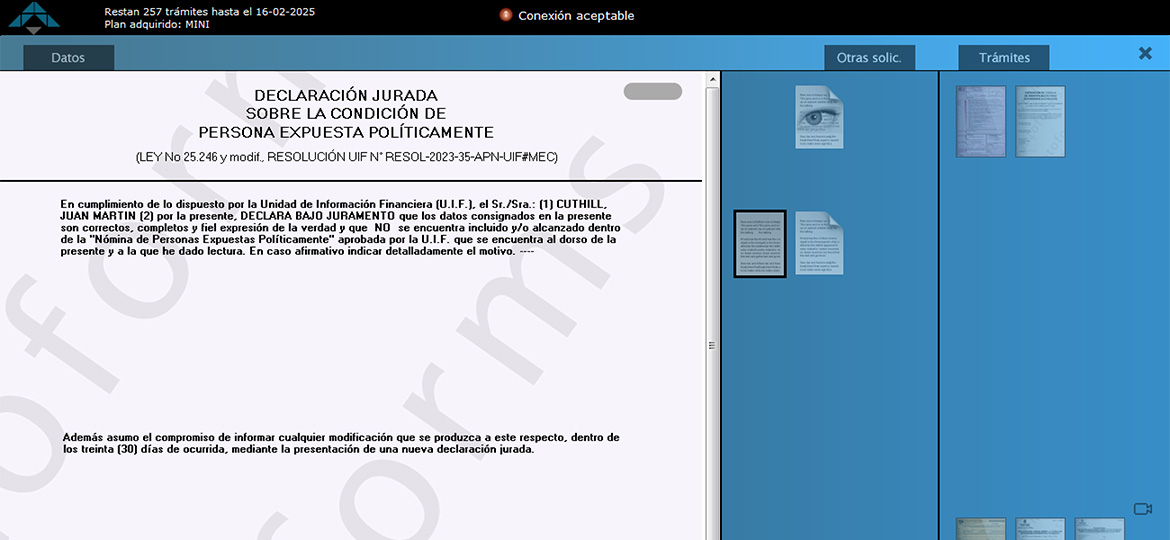
Task: Click the orange connection status indicator
Action: tap(506, 15)
